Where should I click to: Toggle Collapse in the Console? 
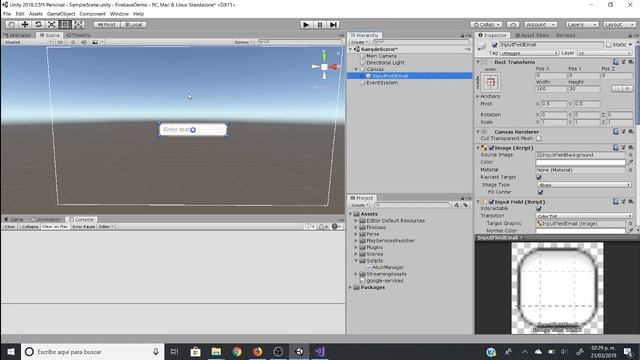(x=30, y=227)
